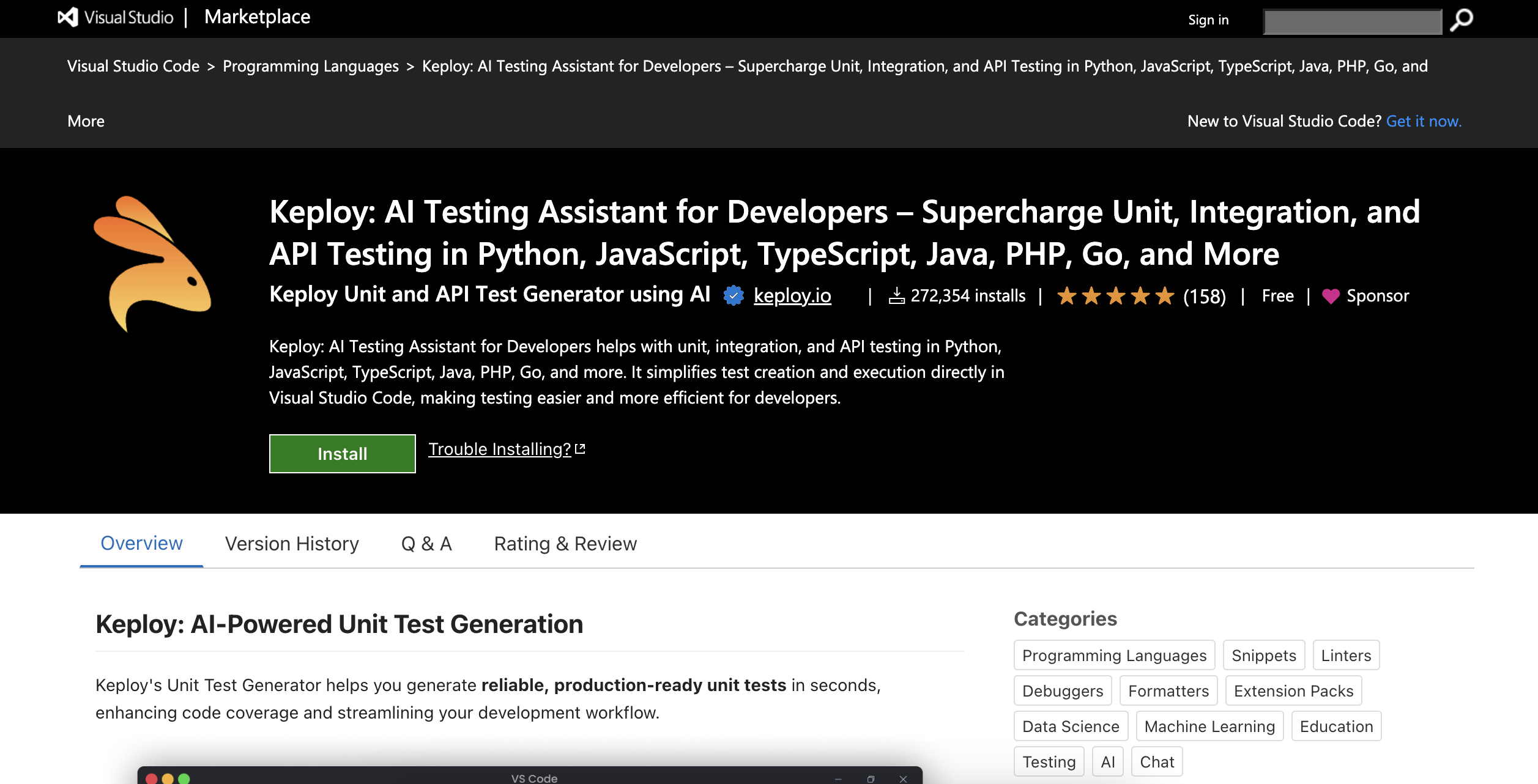Open the keploy.io publisher link
This screenshot has height=784, width=1538.
(x=792, y=296)
